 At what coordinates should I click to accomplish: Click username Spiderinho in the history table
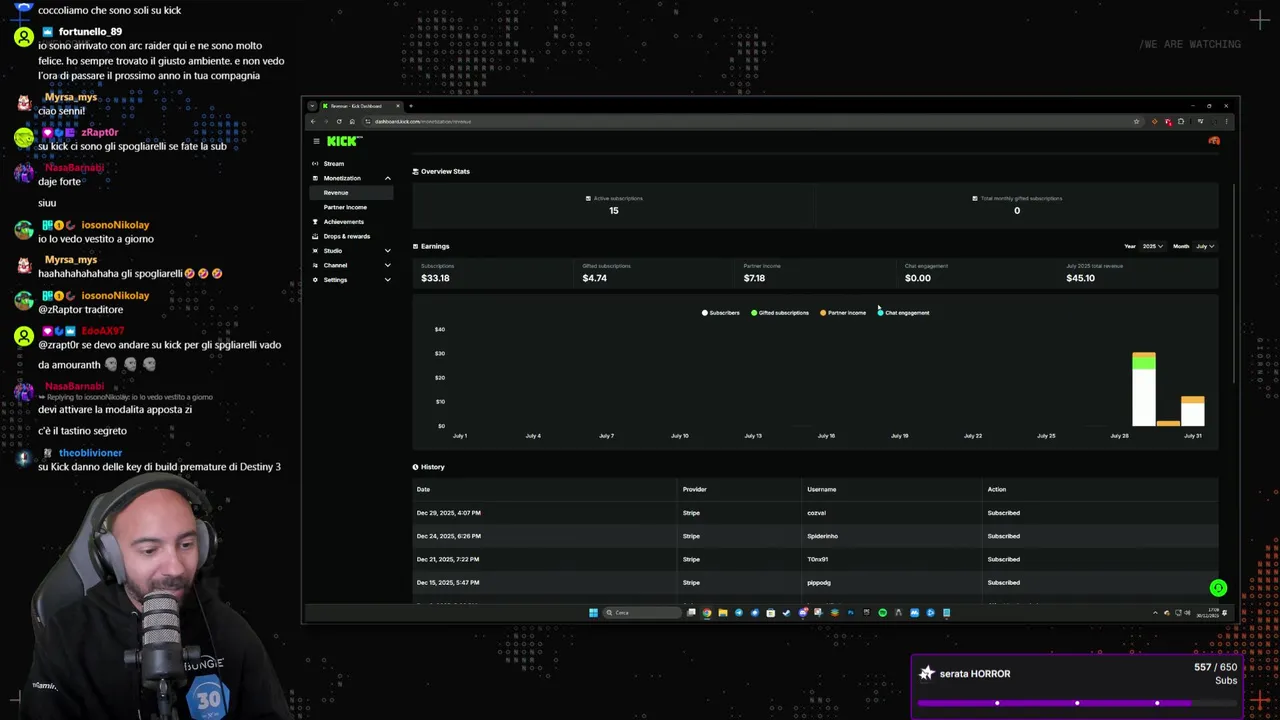pos(822,536)
